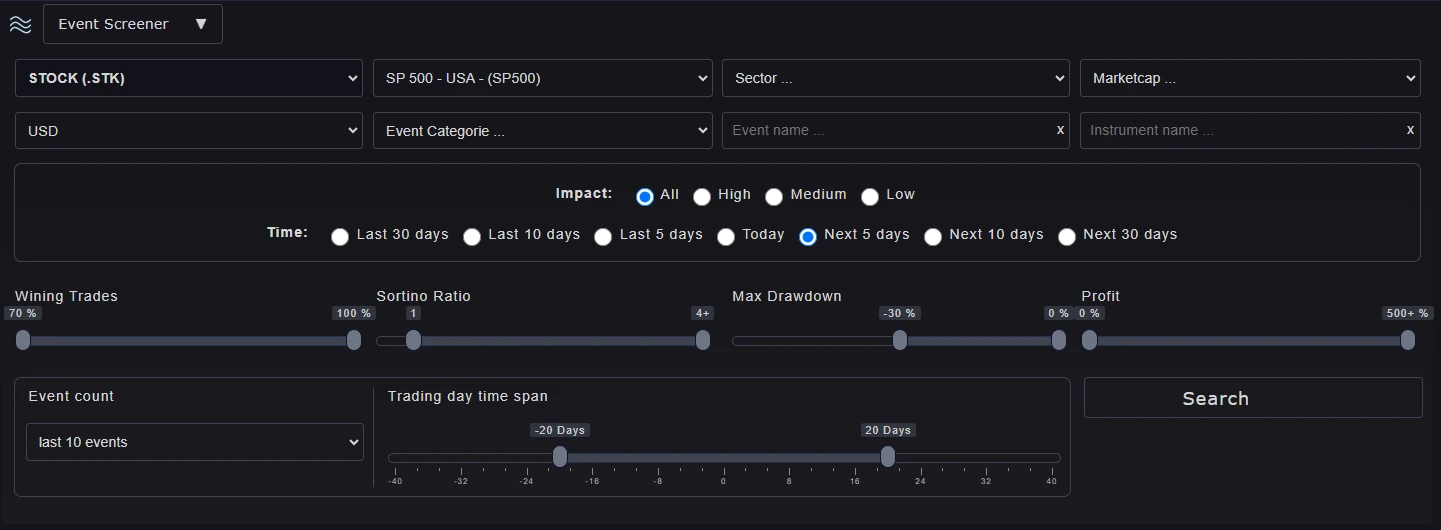Select the High impact radio button
This screenshot has height=530, width=1441.
click(703, 197)
